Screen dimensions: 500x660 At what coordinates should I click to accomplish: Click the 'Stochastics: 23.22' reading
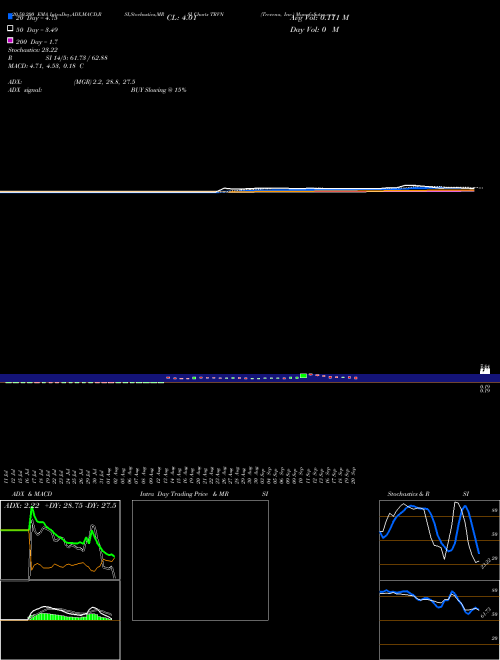[33, 50]
